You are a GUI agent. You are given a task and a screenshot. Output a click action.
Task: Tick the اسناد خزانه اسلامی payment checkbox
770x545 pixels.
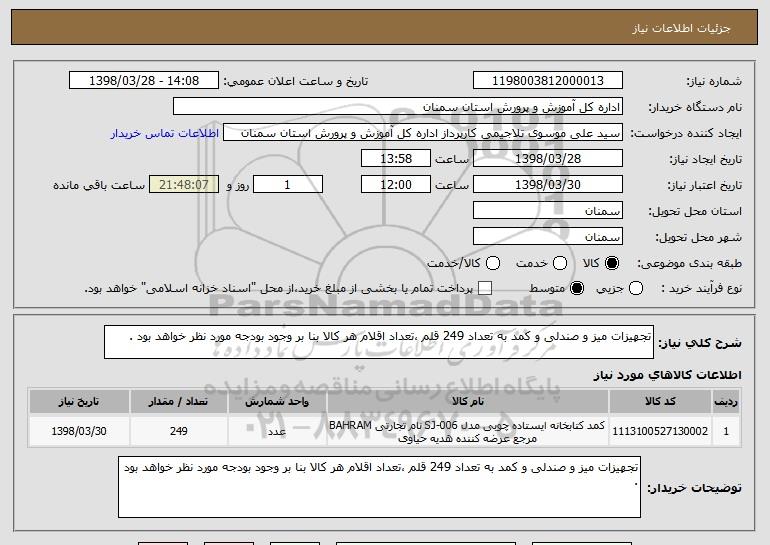(x=485, y=289)
